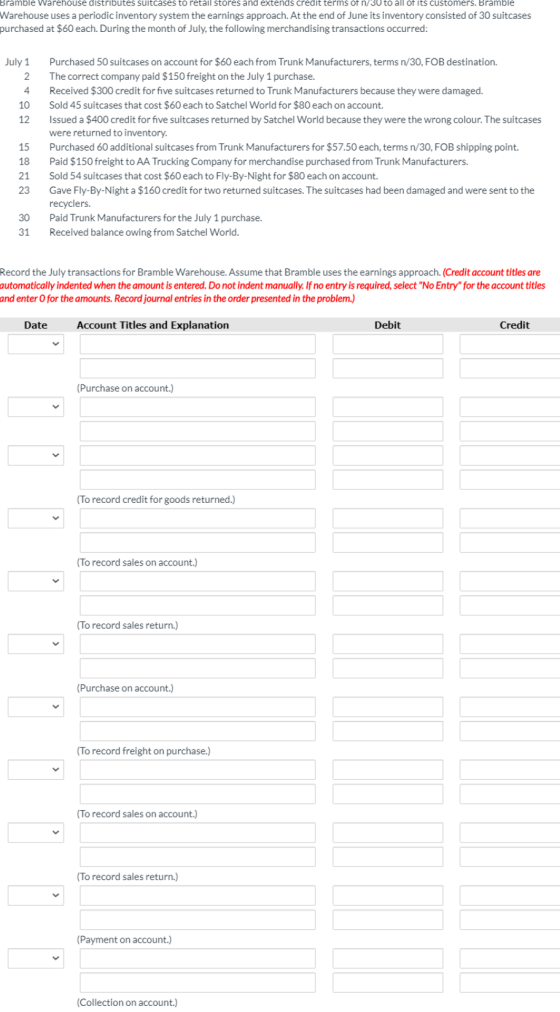Click first-line credit field of Payment on account entry
The width and height of the screenshot is (560, 1012).
click(x=510, y=896)
